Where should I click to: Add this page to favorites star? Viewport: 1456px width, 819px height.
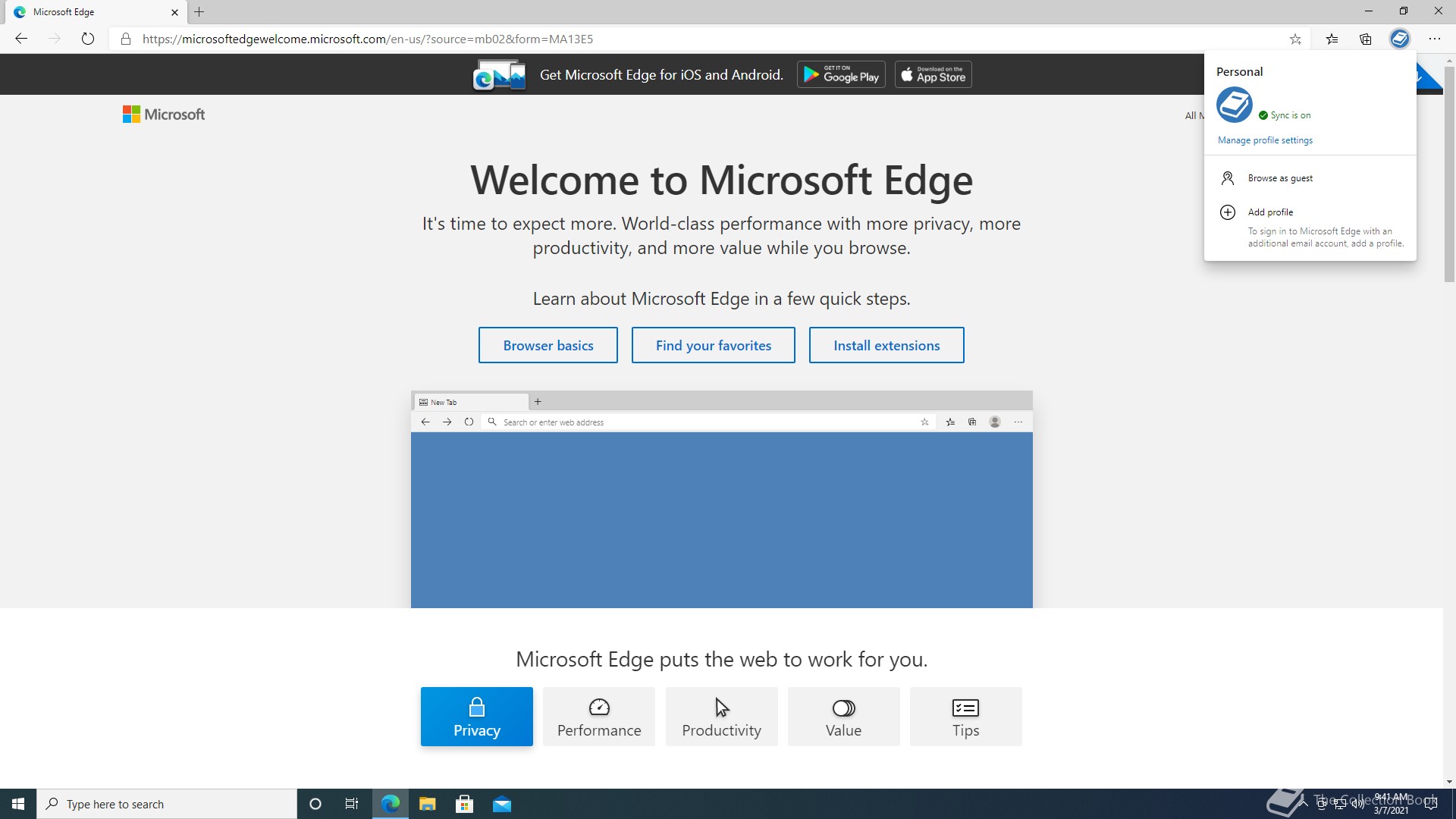coord(1295,39)
